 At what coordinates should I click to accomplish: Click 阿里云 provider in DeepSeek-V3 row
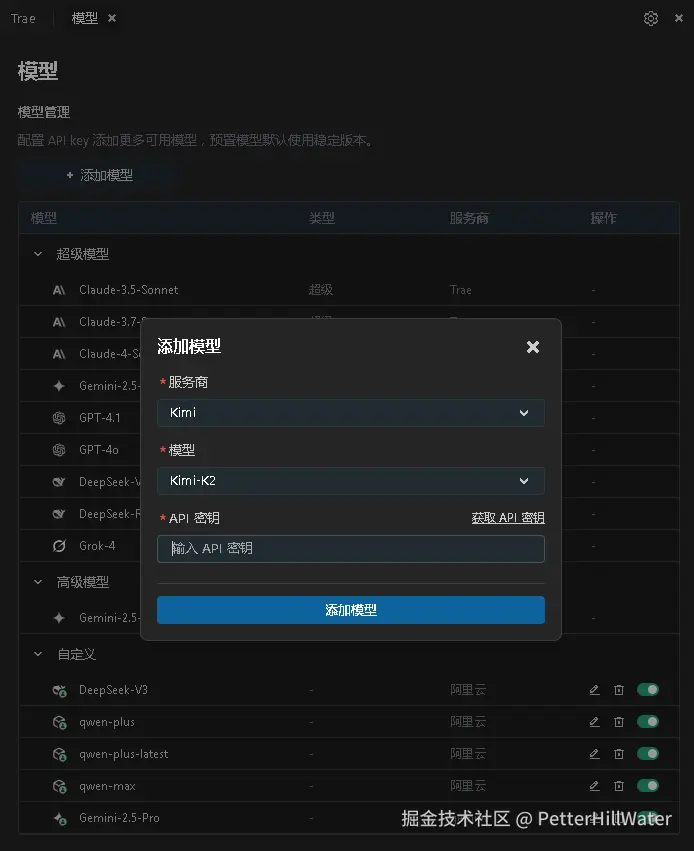coord(468,690)
